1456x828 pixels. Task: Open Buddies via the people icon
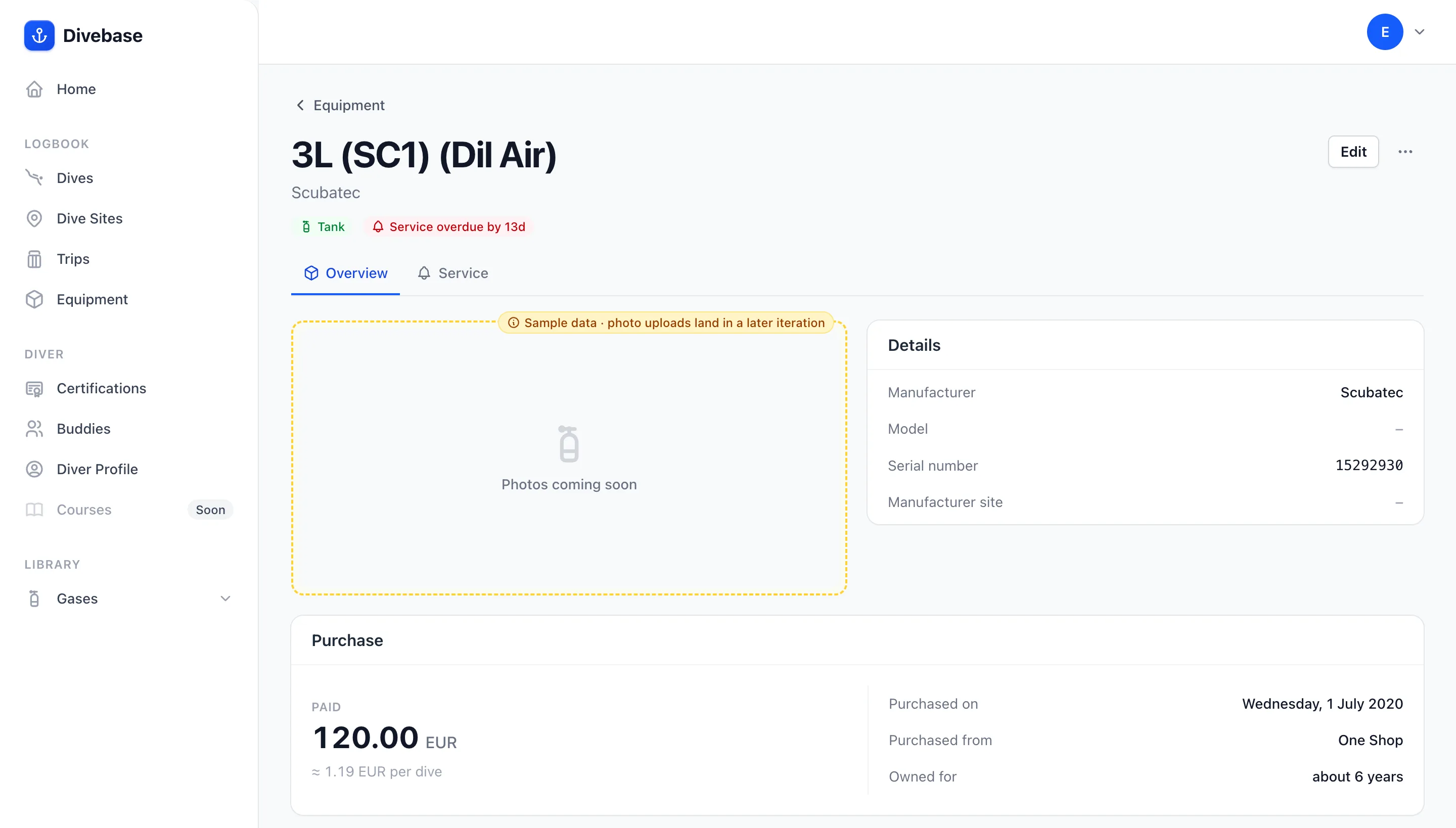click(34, 429)
